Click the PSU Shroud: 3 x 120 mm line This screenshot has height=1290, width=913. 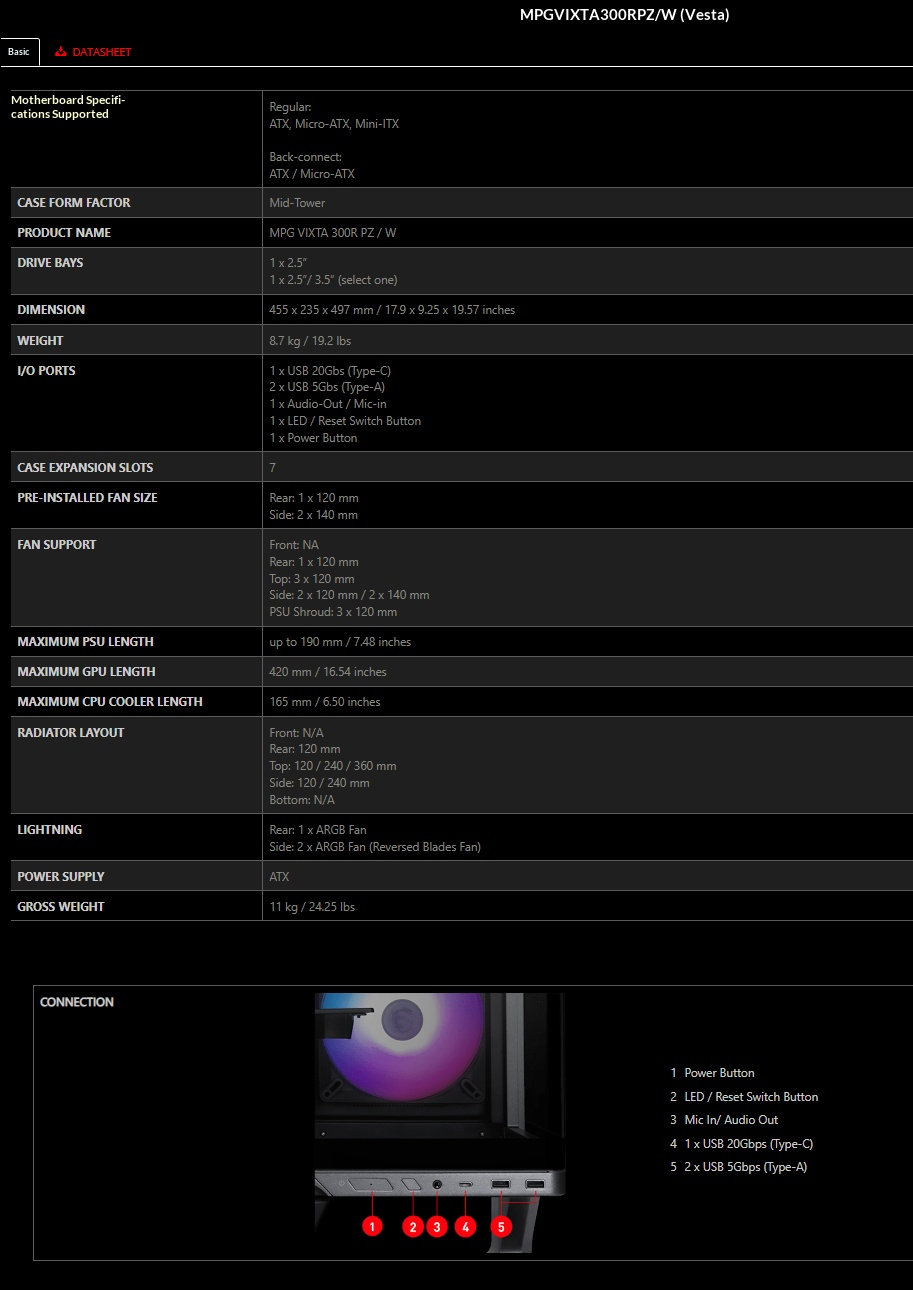(x=333, y=612)
